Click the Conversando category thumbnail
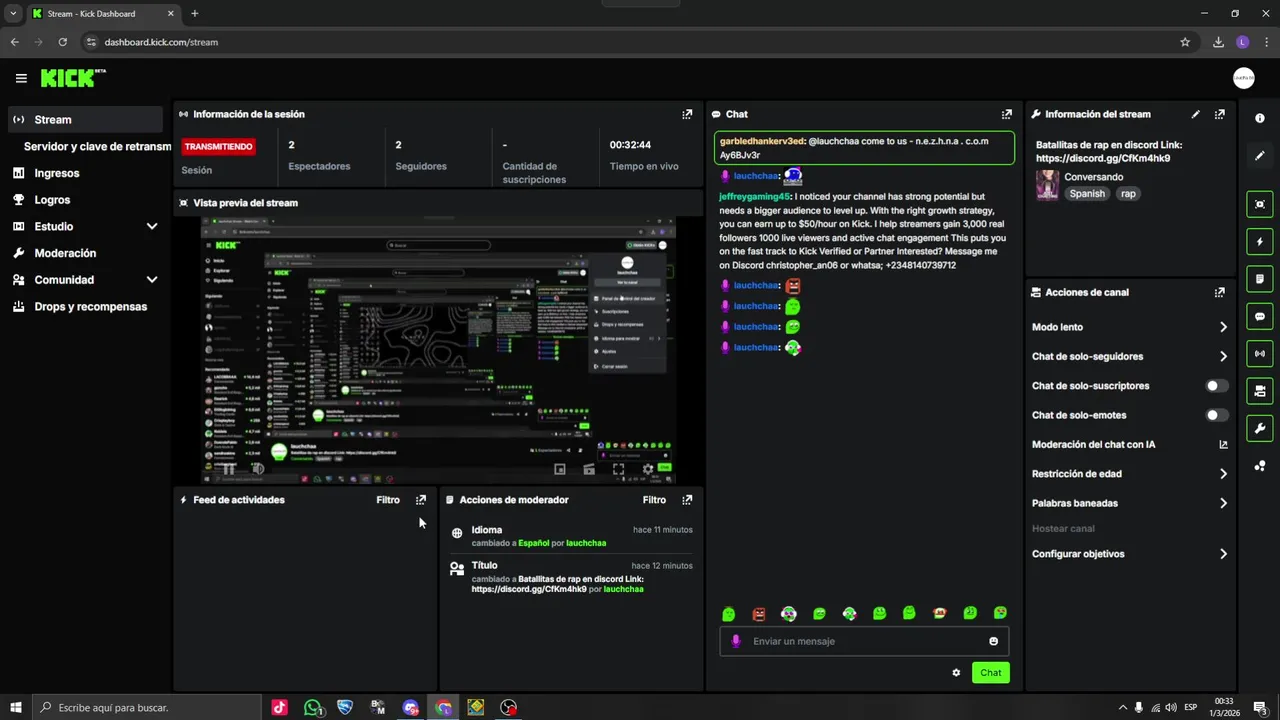Image resolution: width=1280 pixels, height=720 pixels. [1047, 185]
